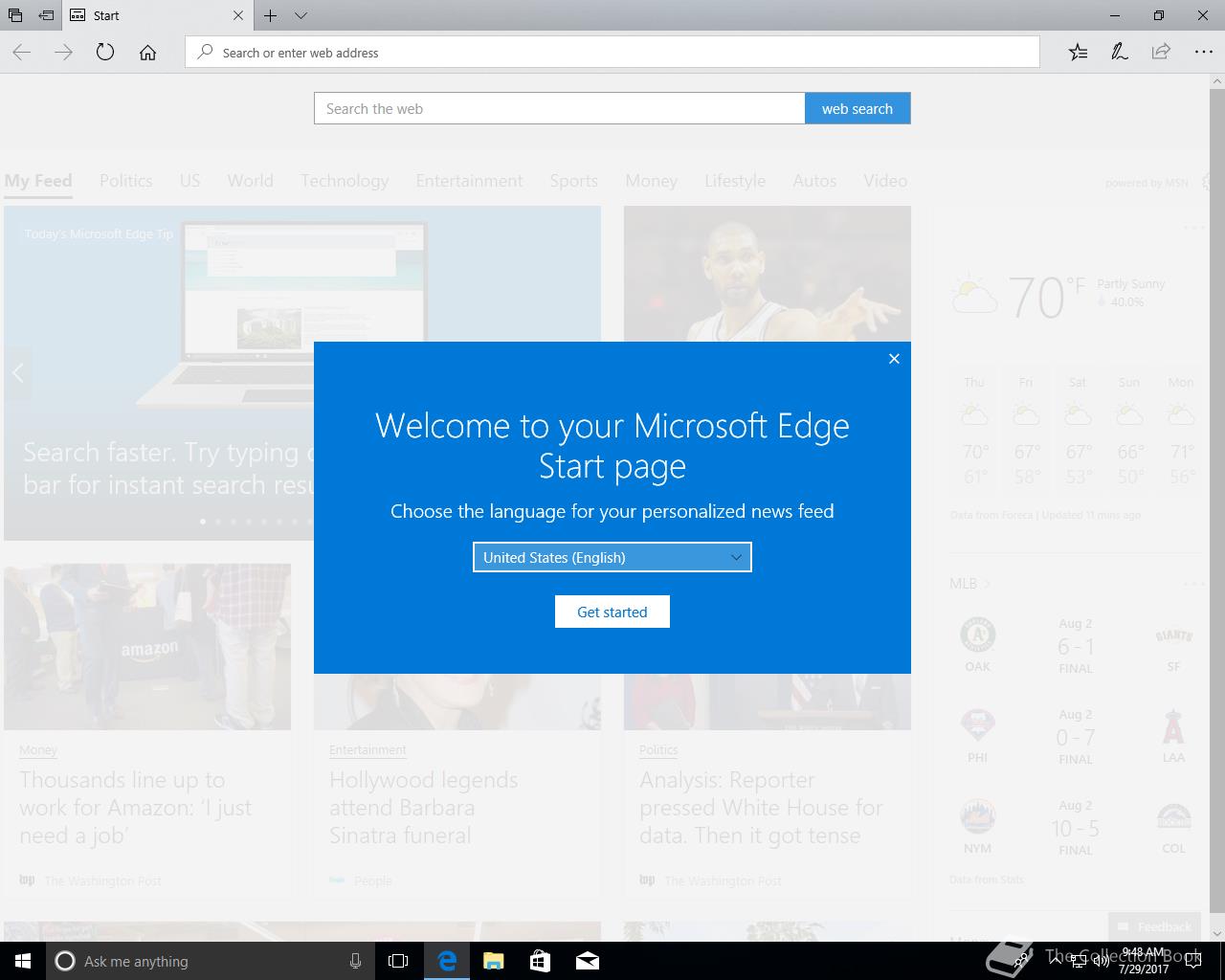Open the Video feed tab
Screen dimensions: 1225x980
[885, 181]
